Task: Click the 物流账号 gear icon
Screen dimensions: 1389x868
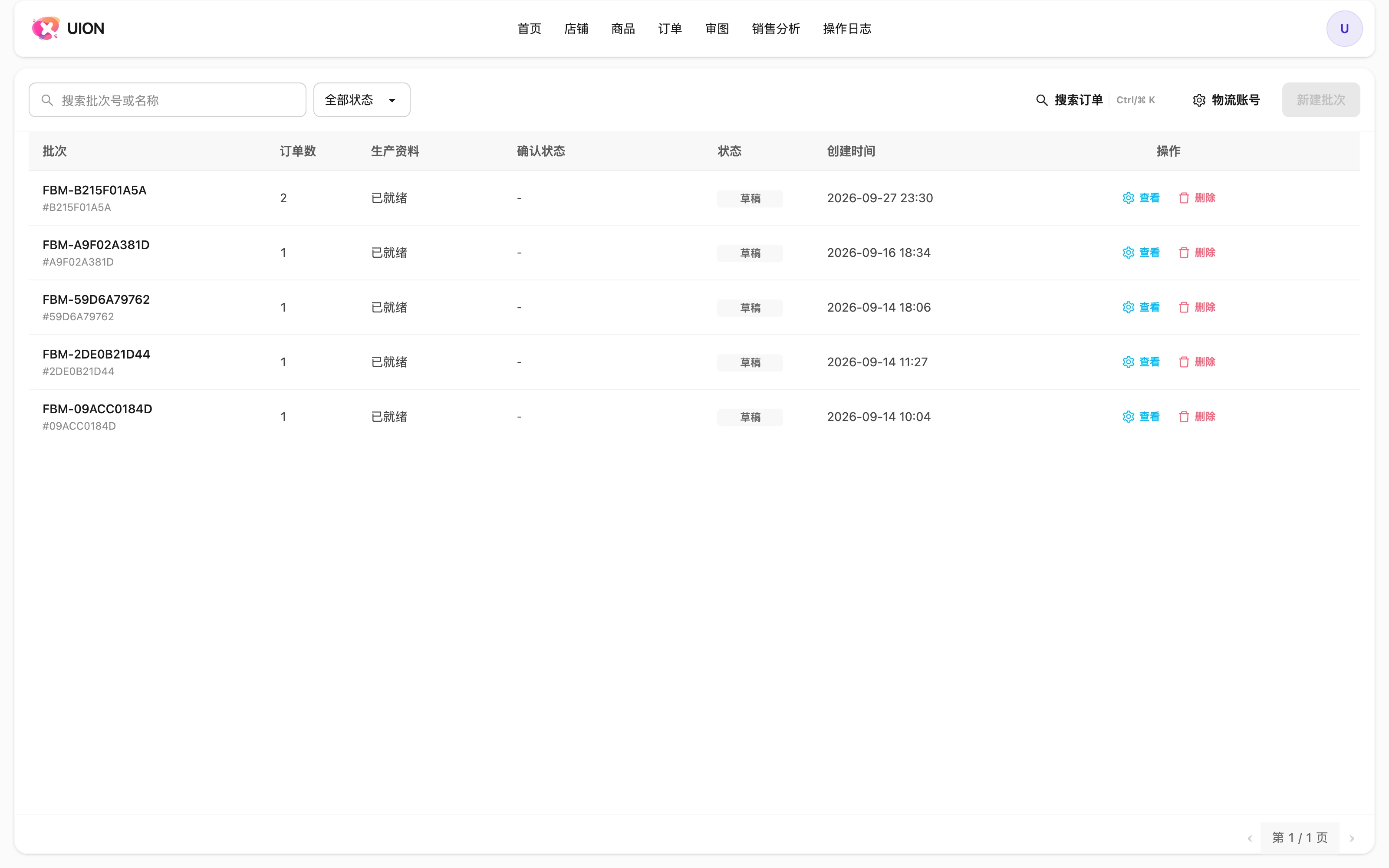Action: (x=1199, y=100)
